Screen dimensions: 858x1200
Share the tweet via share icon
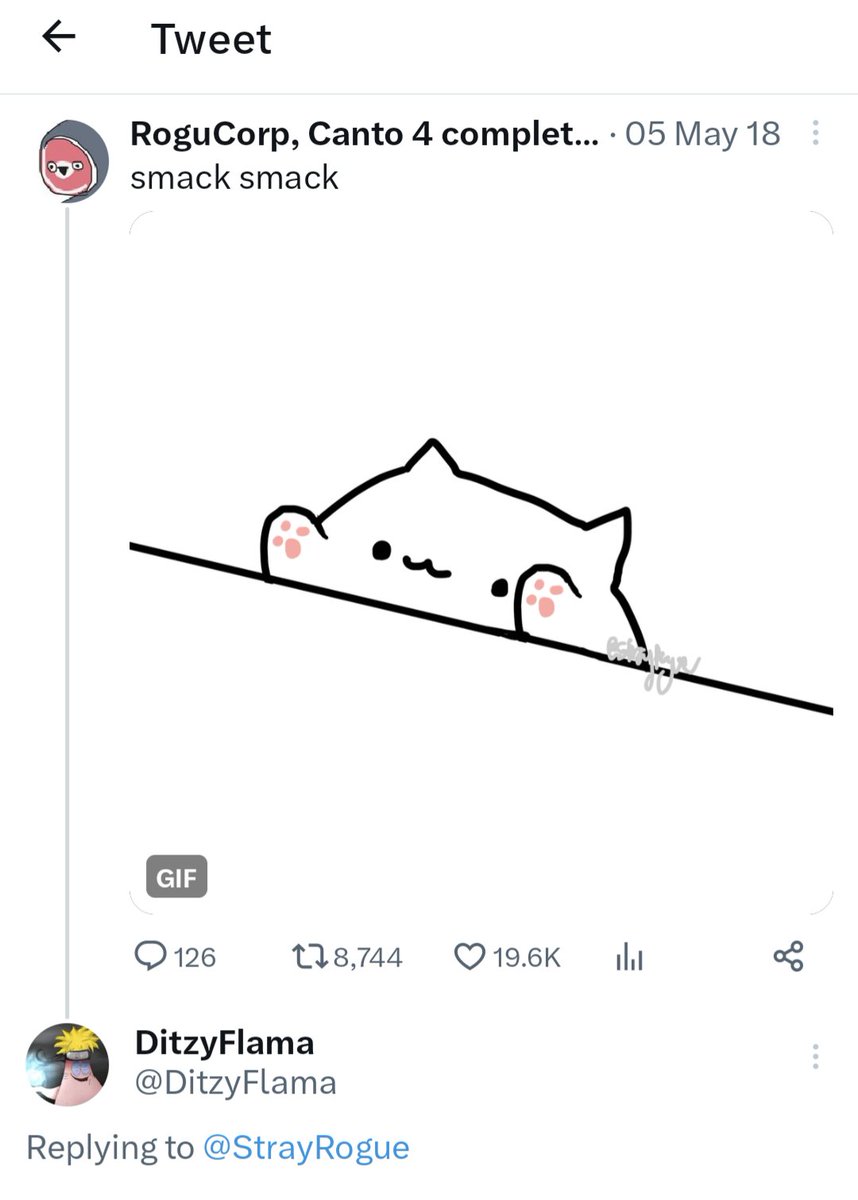(x=788, y=957)
